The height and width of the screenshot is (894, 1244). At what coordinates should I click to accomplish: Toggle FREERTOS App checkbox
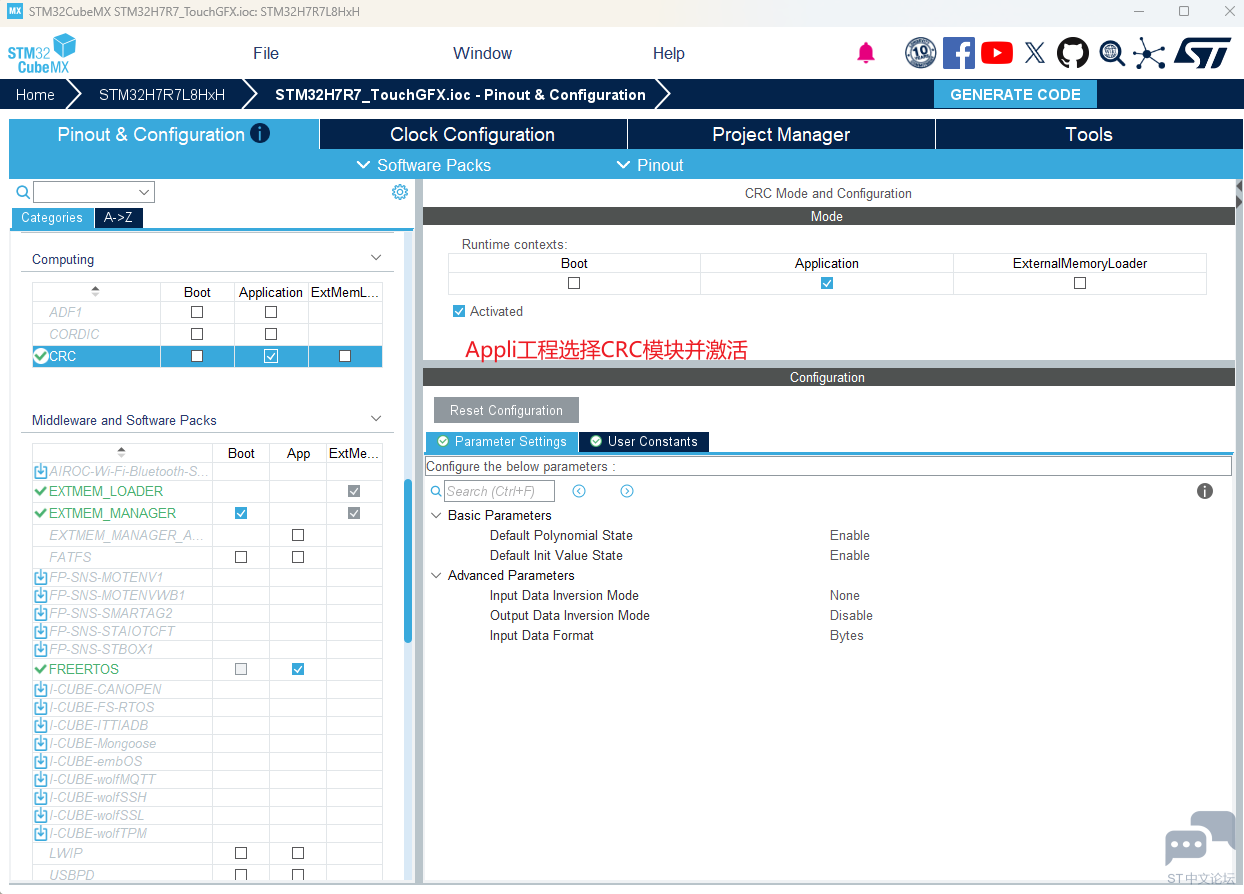click(x=298, y=669)
